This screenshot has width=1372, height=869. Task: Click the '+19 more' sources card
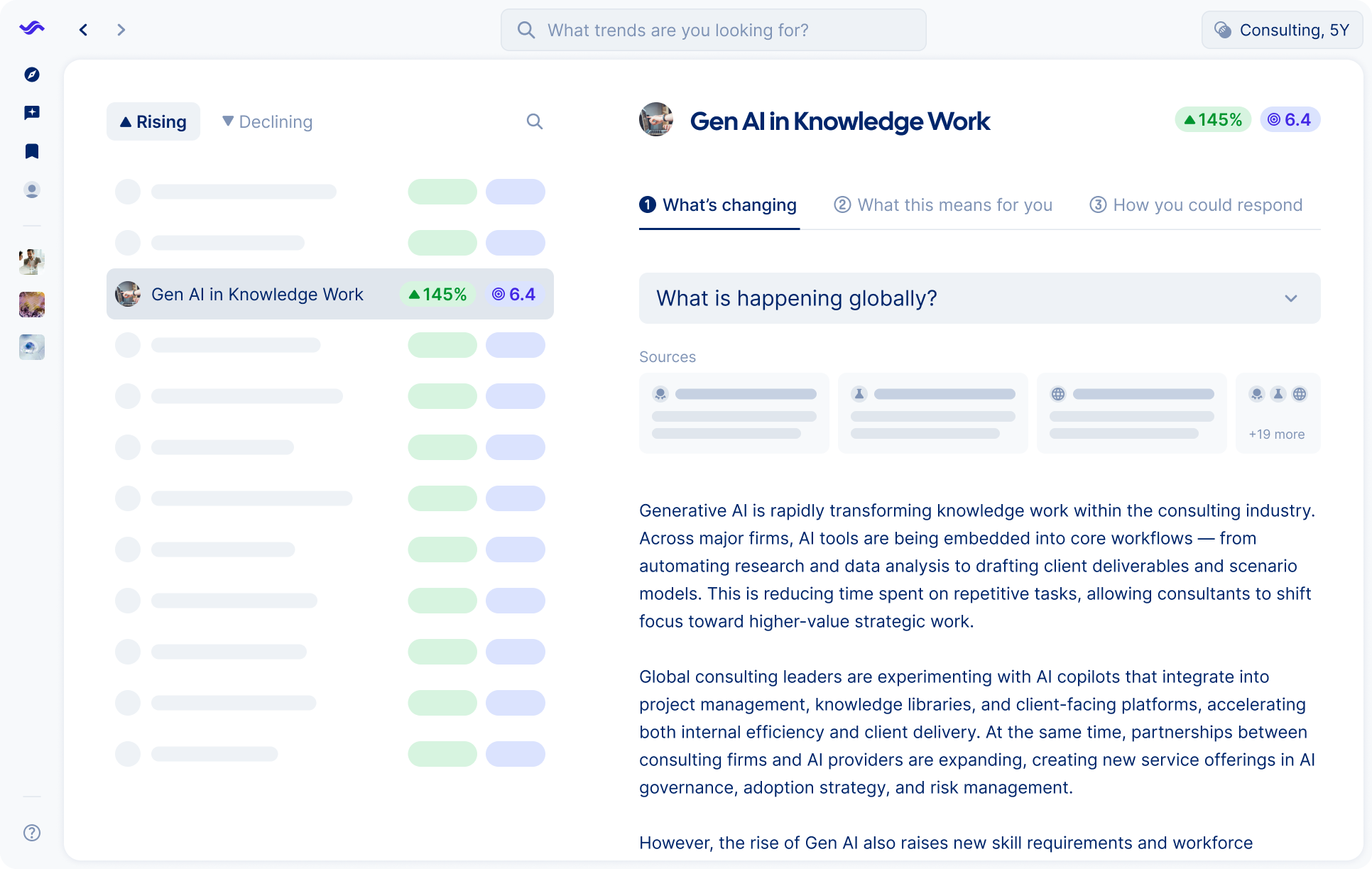click(x=1278, y=413)
